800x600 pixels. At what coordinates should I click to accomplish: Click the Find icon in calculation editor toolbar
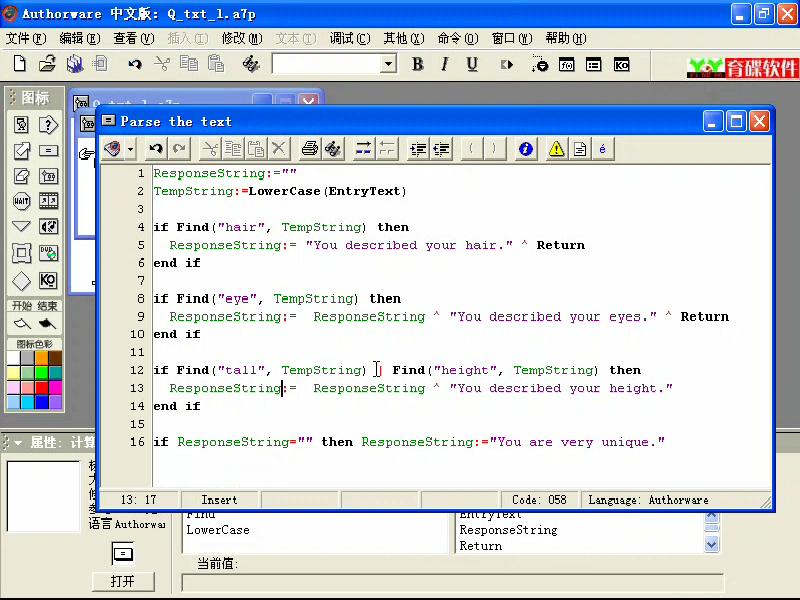[333, 149]
